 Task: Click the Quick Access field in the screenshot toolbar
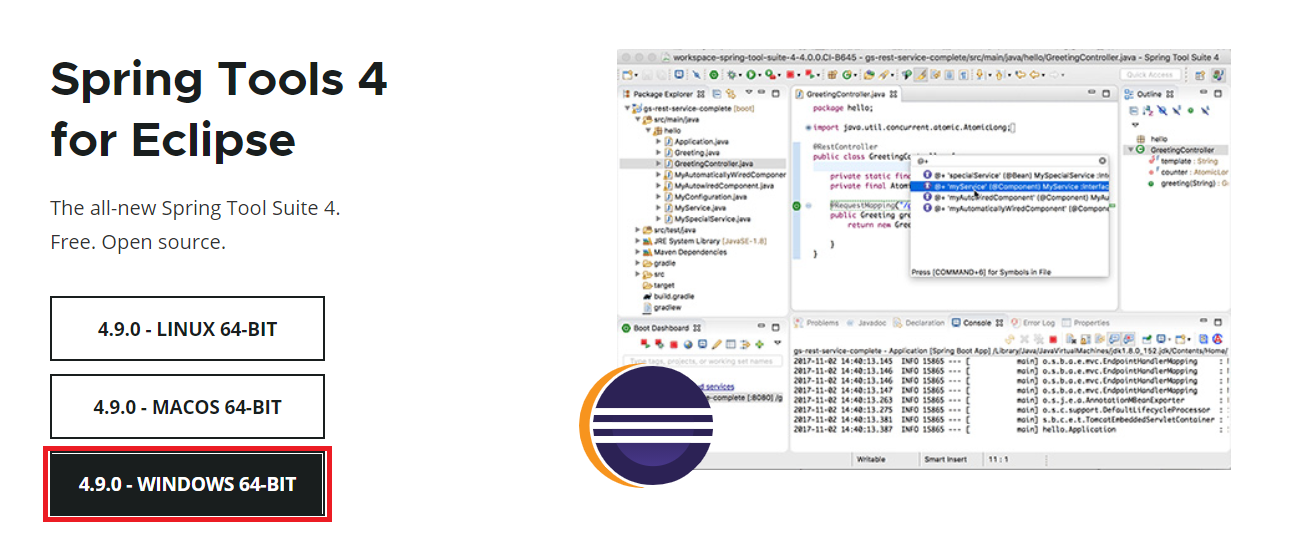1150,74
